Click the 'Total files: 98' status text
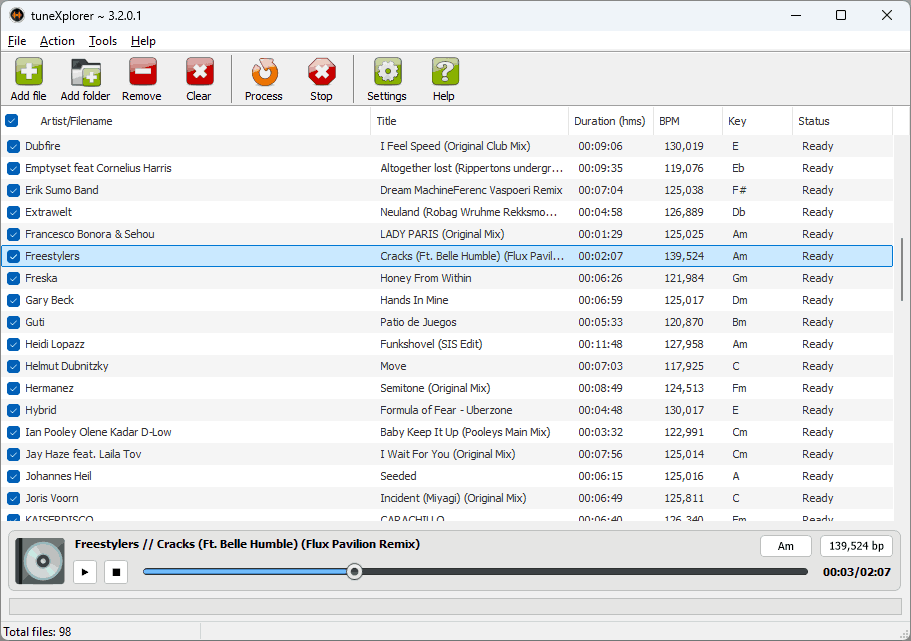Screen dimensions: 911x641 pyautogui.click(x=37, y=632)
